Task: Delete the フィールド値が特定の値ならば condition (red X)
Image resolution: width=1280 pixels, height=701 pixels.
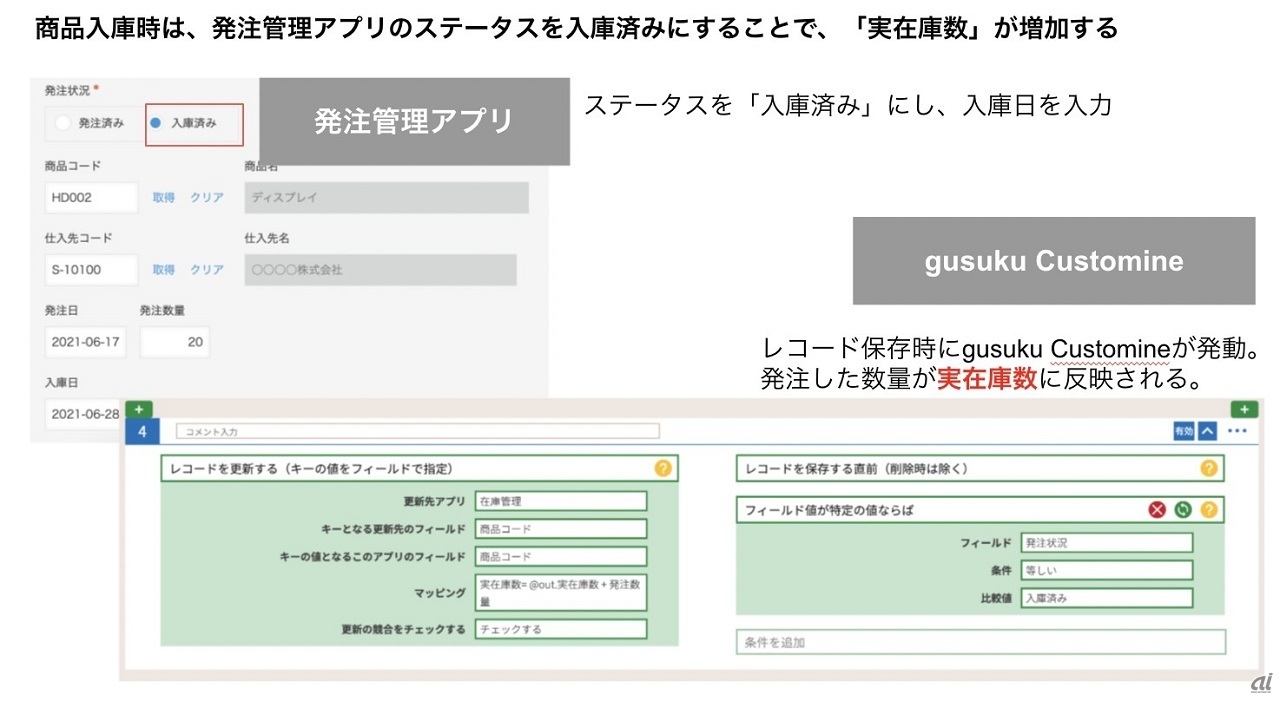Action: [1157, 510]
